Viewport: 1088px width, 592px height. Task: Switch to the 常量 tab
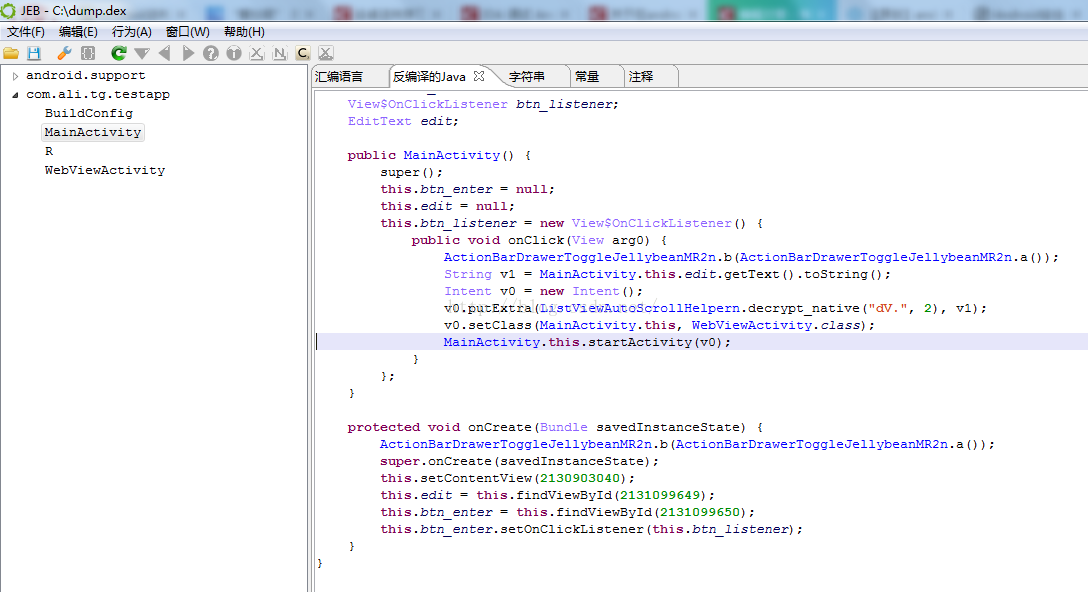(587, 77)
